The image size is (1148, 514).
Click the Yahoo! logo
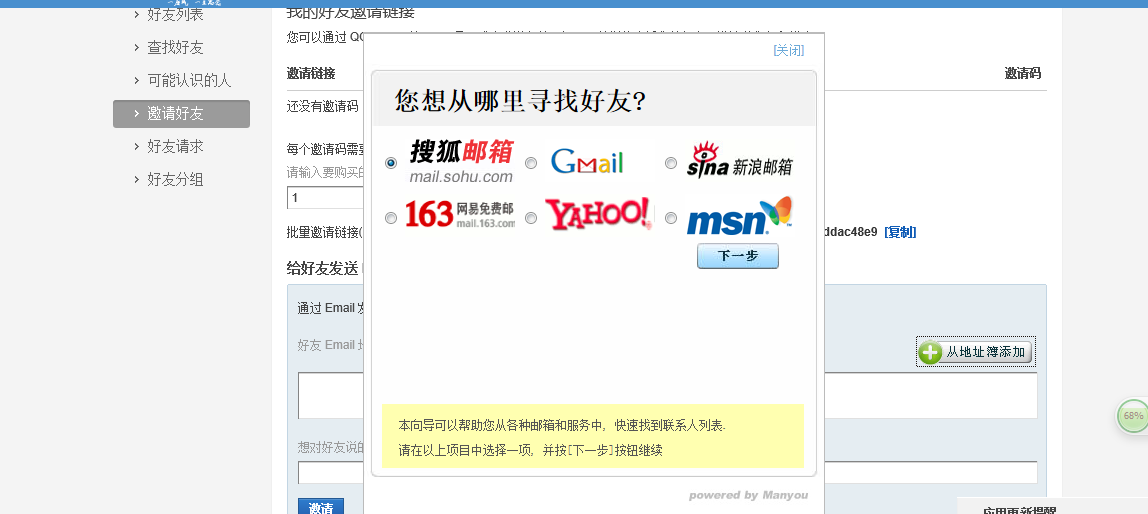click(x=598, y=214)
